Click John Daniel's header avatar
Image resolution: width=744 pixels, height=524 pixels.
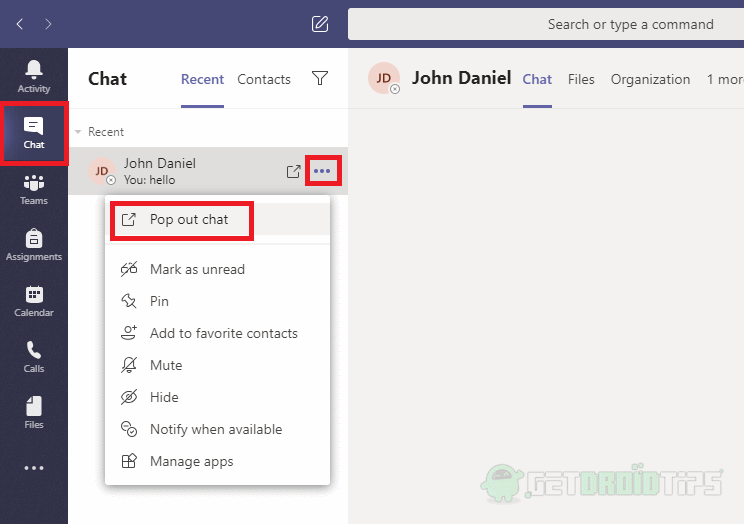click(x=383, y=78)
